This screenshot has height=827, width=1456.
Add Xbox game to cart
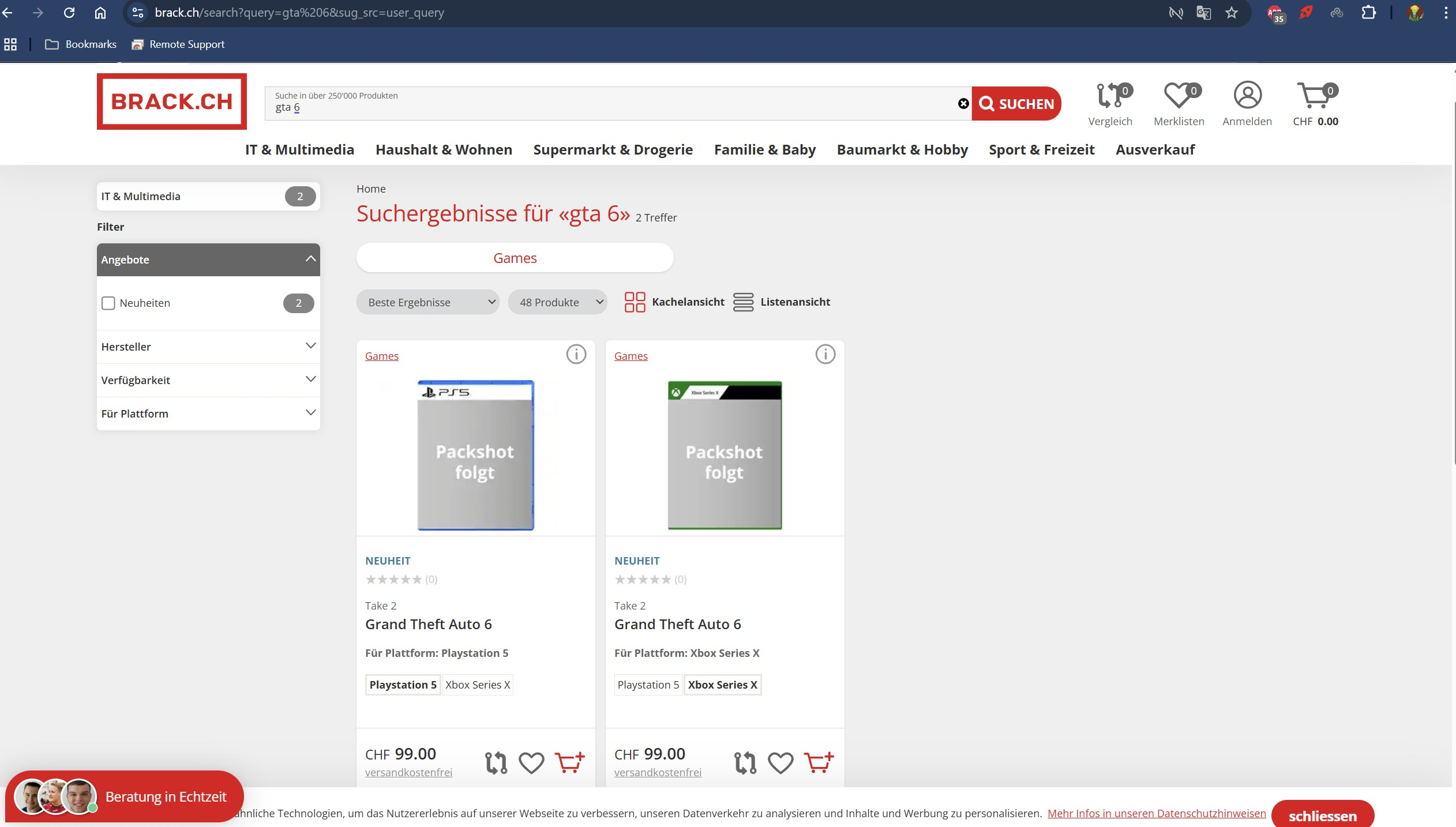click(819, 762)
